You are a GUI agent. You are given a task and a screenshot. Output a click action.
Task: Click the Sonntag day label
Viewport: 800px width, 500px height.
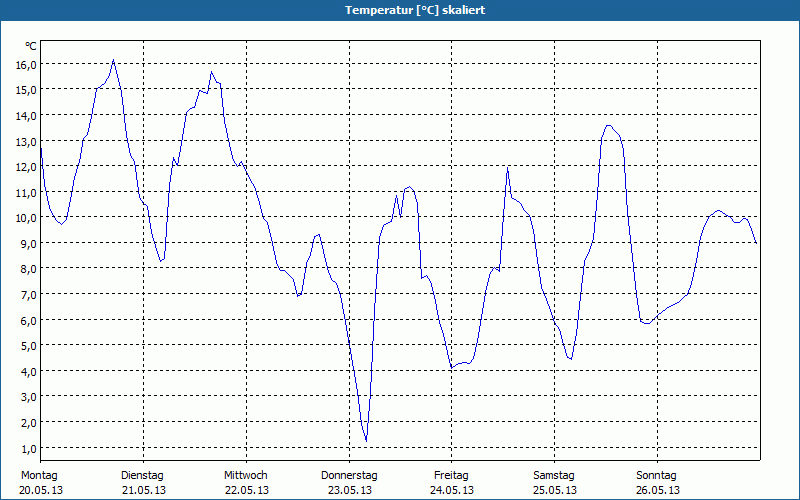tap(656, 476)
